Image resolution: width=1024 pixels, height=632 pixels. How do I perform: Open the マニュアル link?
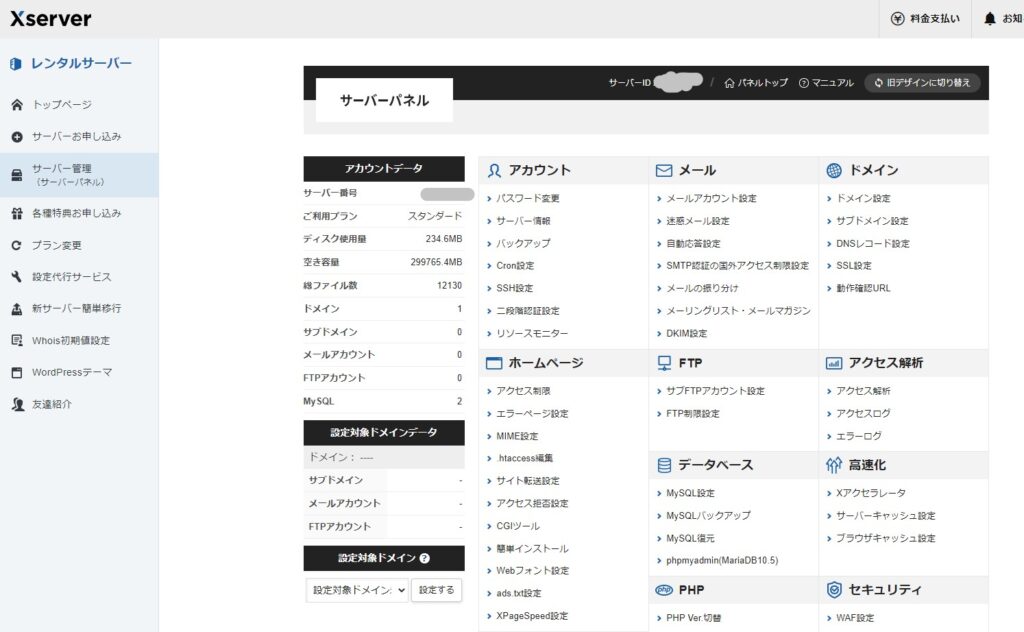click(826, 83)
